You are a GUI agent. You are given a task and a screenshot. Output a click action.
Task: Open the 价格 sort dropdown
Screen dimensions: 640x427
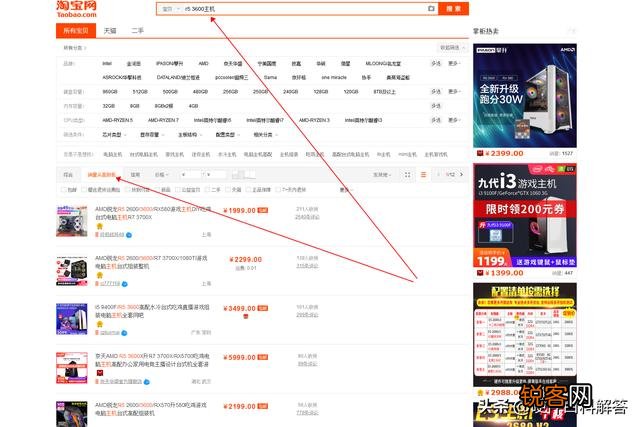162,175
